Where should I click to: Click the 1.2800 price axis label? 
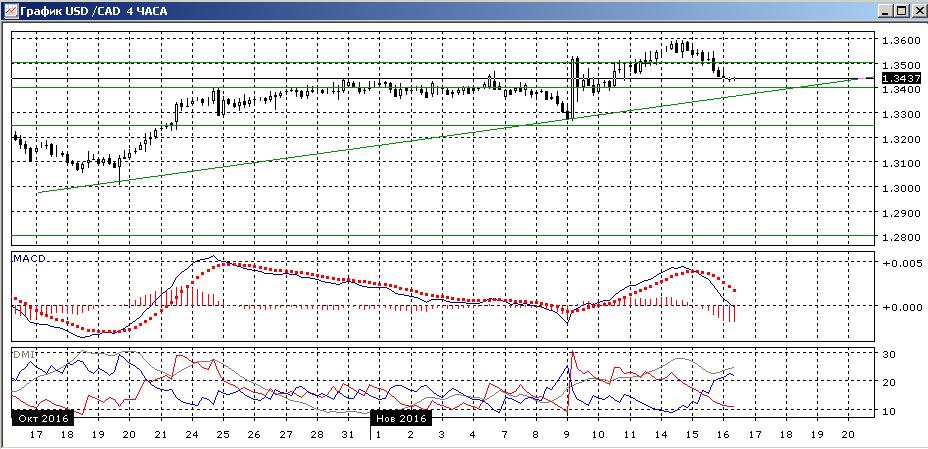pos(899,237)
